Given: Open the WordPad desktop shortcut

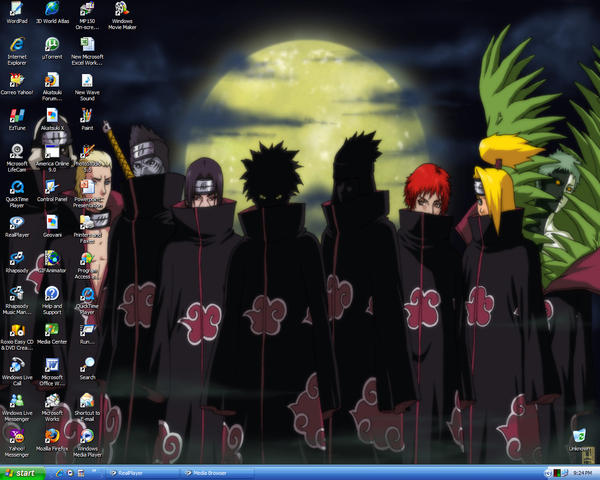Looking at the screenshot, I should click(17, 13).
